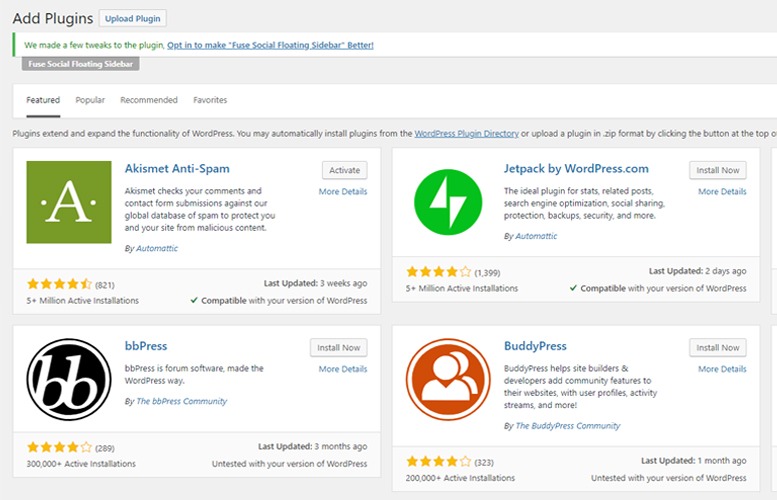Open the Automattic author link under Akismet
The image size is (777, 500).
(157, 248)
